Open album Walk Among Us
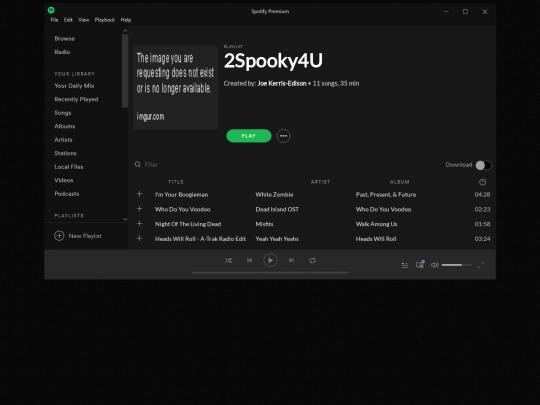540x405 pixels. pos(376,224)
